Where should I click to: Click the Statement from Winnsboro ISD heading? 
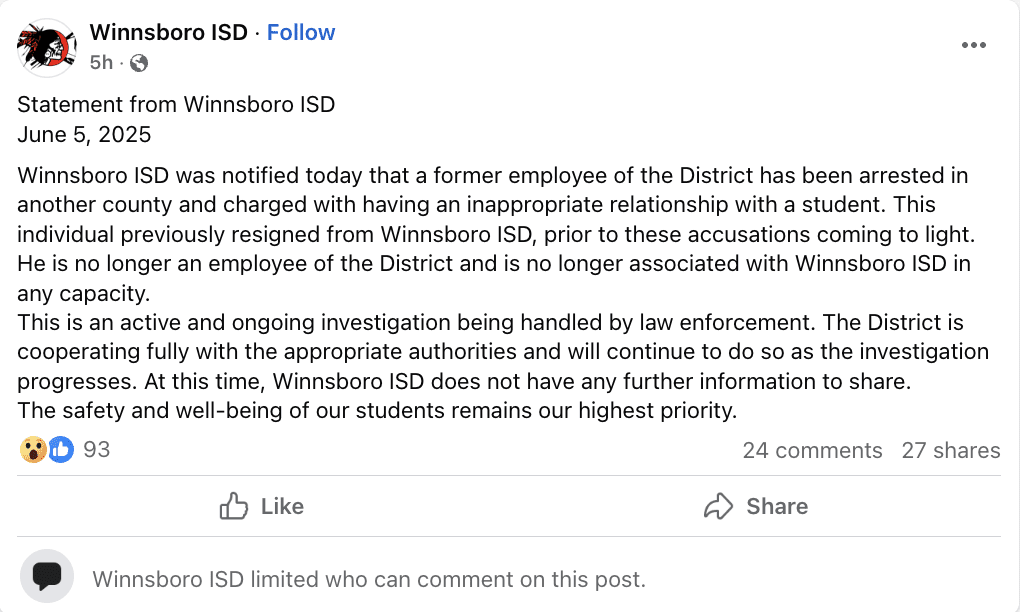pyautogui.click(x=176, y=105)
